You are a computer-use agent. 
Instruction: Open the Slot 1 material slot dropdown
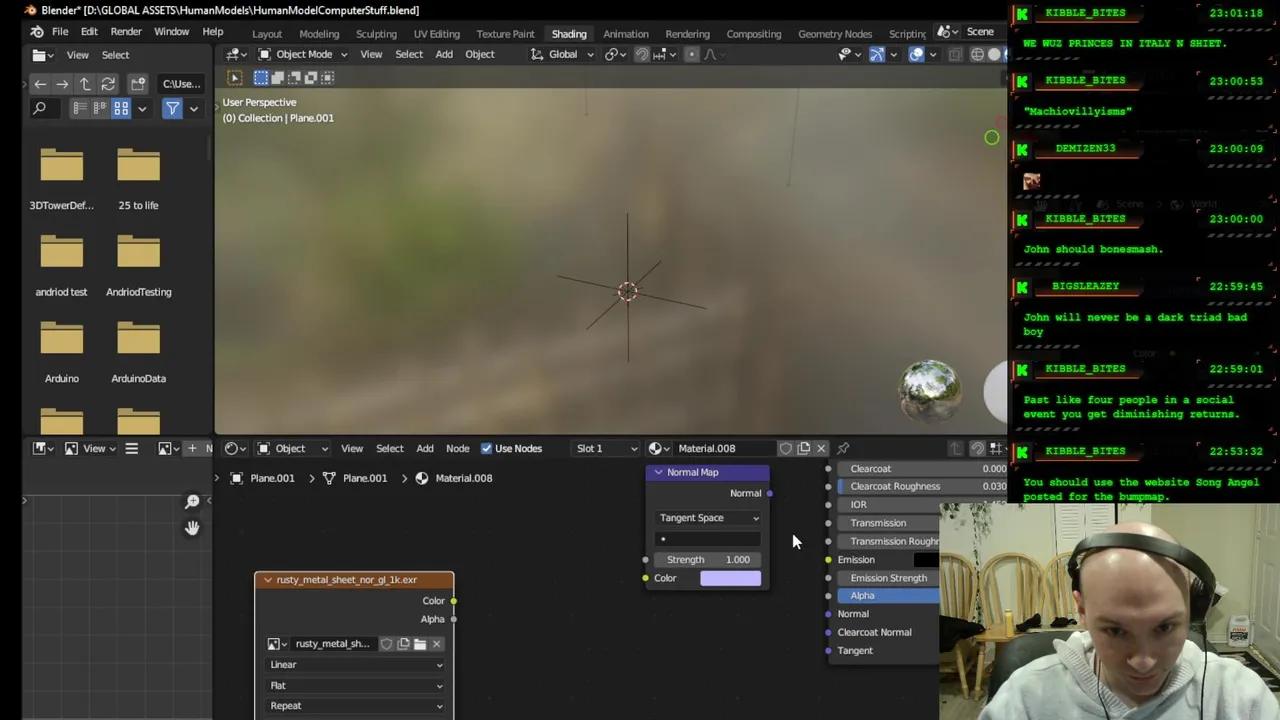pyautogui.click(x=607, y=448)
